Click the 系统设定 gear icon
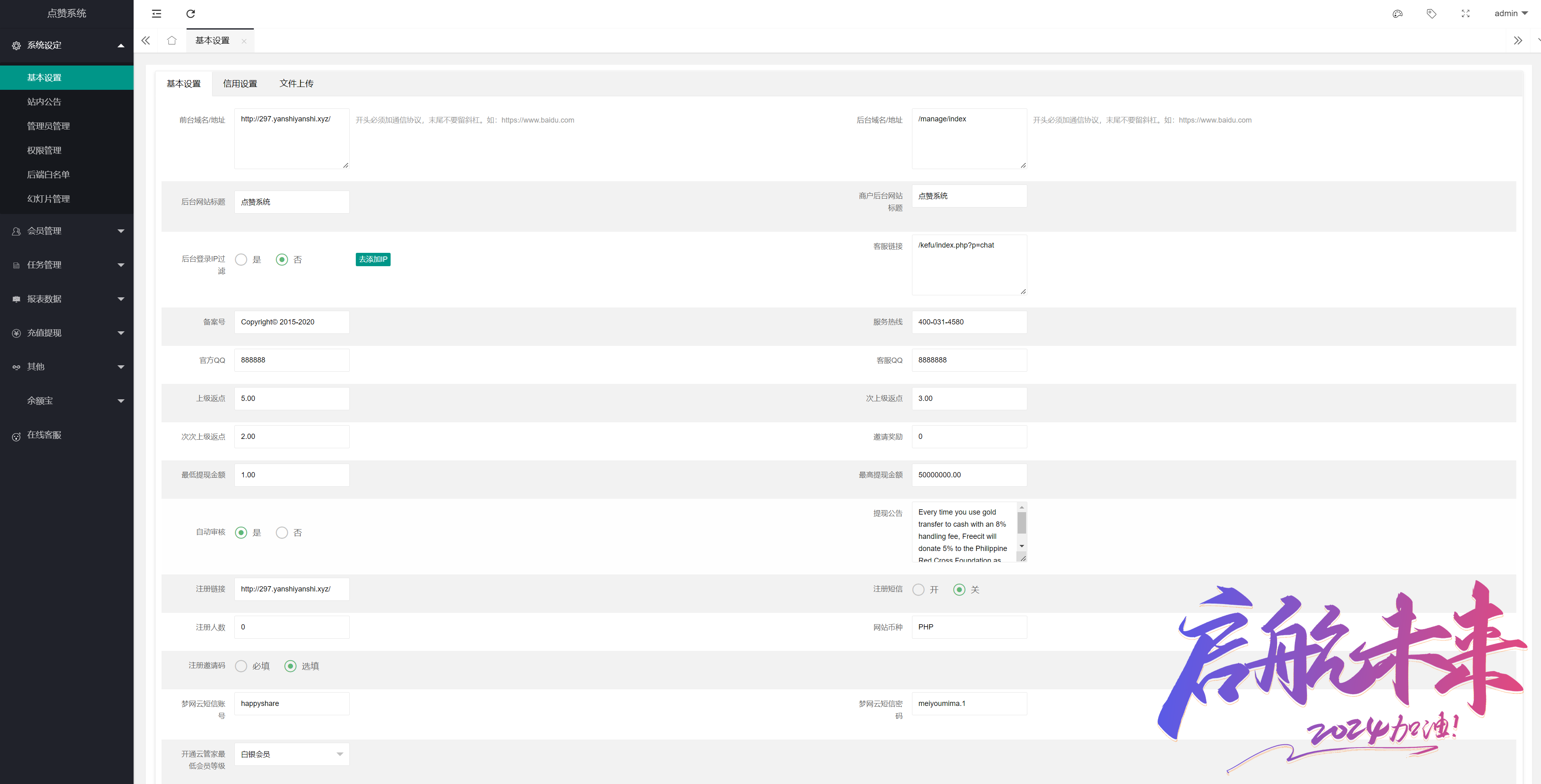Image resolution: width=1541 pixels, height=784 pixels. tap(16, 45)
